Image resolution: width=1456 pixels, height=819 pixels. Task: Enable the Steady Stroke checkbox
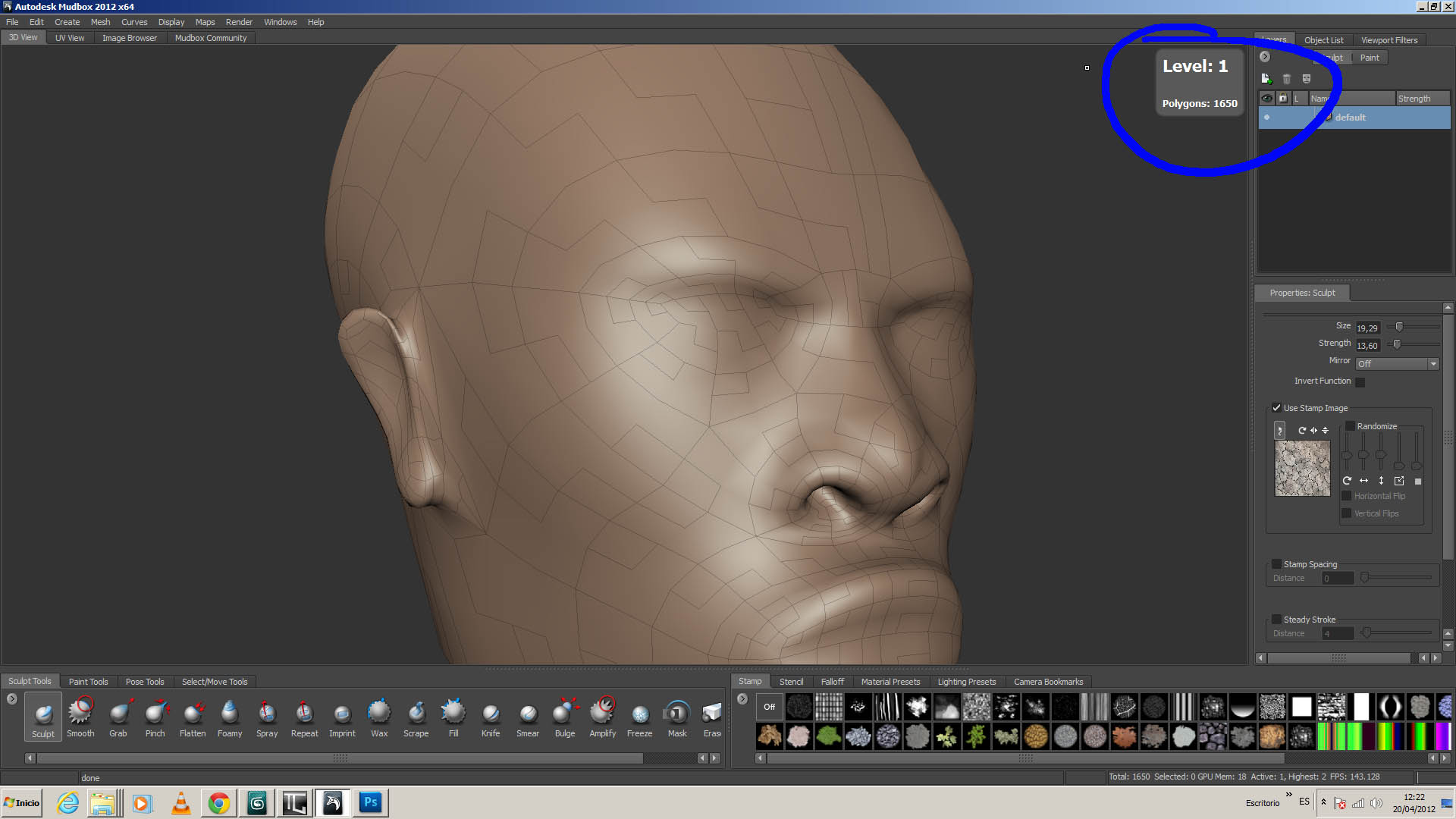[1277, 620]
